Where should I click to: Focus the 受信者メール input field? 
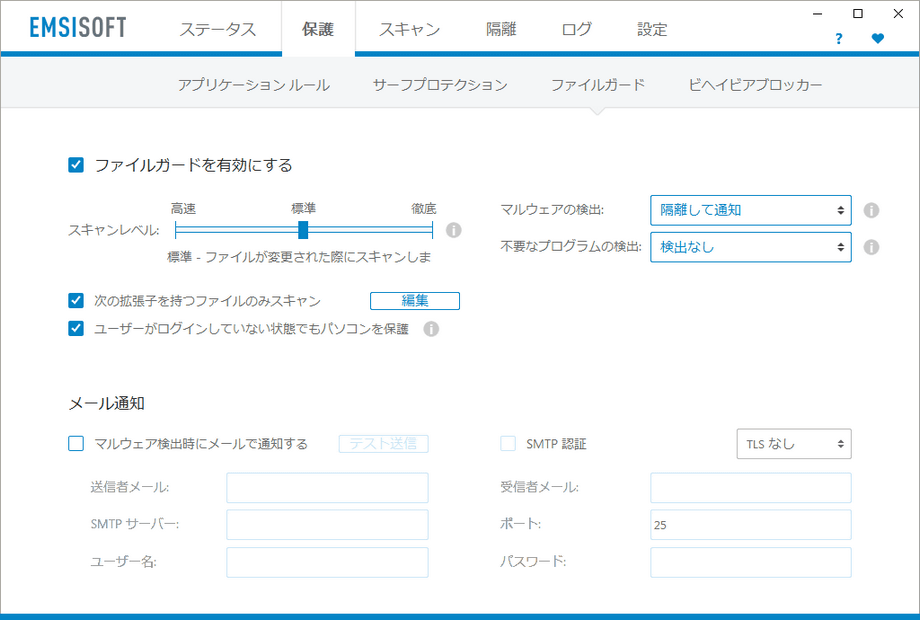click(x=750, y=487)
